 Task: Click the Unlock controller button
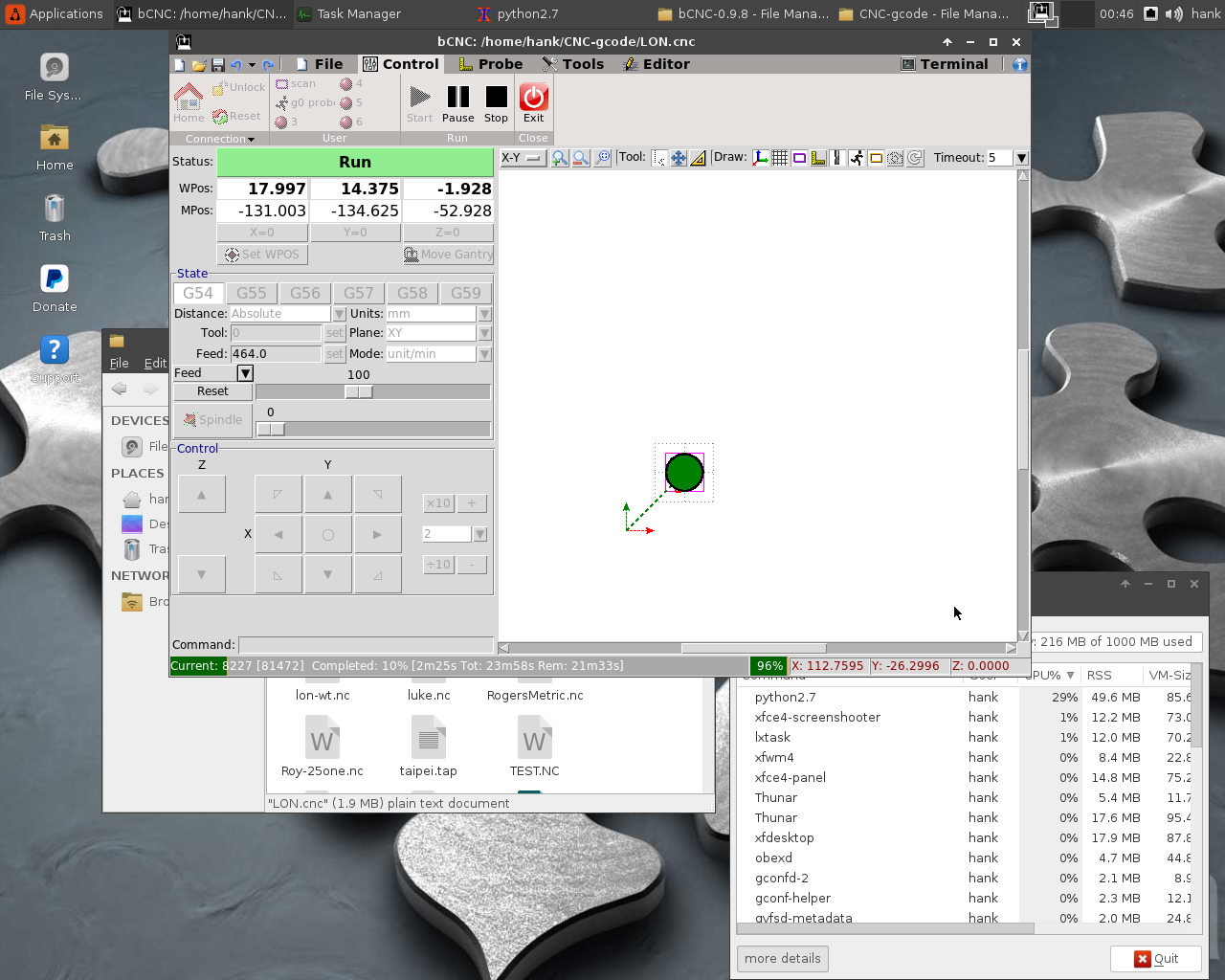tap(238, 87)
